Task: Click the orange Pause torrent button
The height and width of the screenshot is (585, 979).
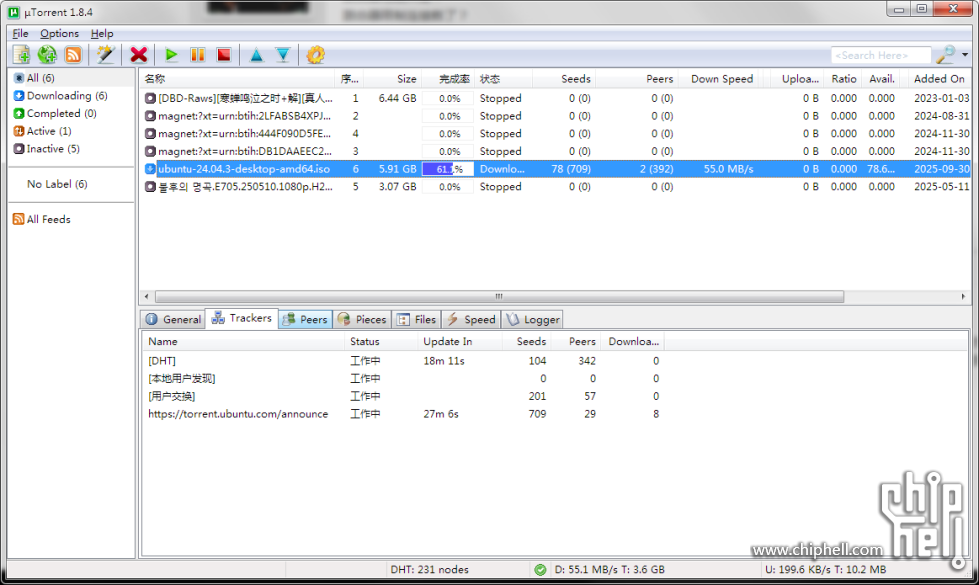Action: click(x=198, y=55)
